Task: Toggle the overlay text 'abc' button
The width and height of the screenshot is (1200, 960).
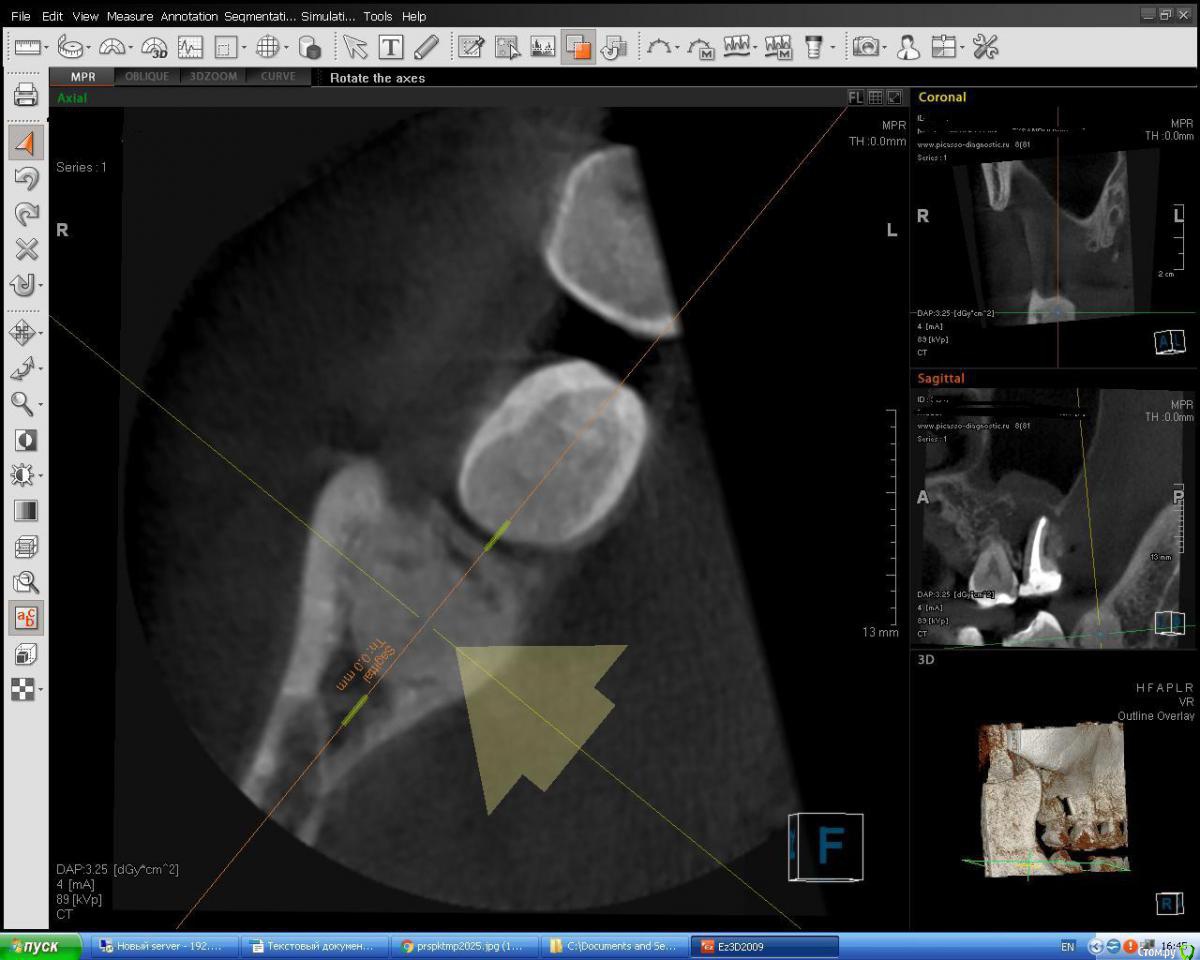Action: pos(26,618)
